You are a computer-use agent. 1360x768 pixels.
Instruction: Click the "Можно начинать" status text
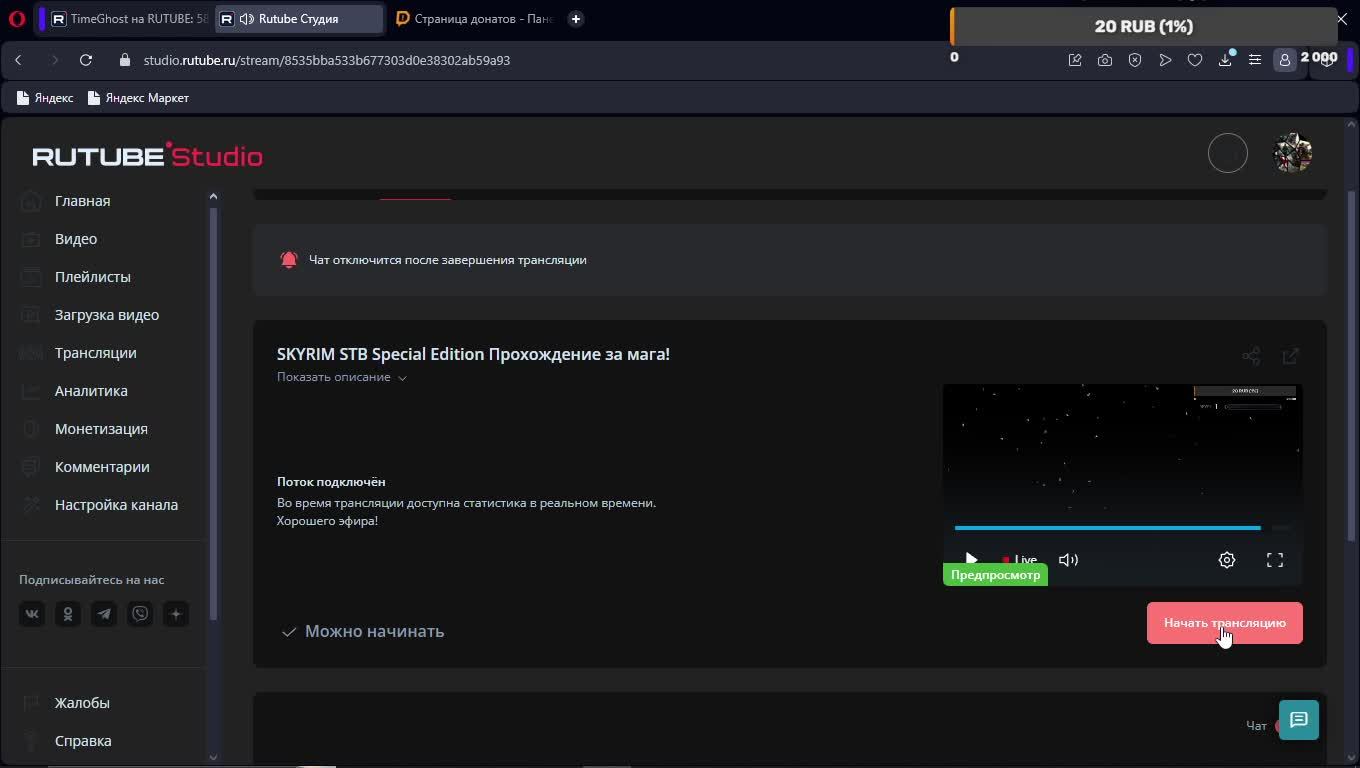pos(375,631)
